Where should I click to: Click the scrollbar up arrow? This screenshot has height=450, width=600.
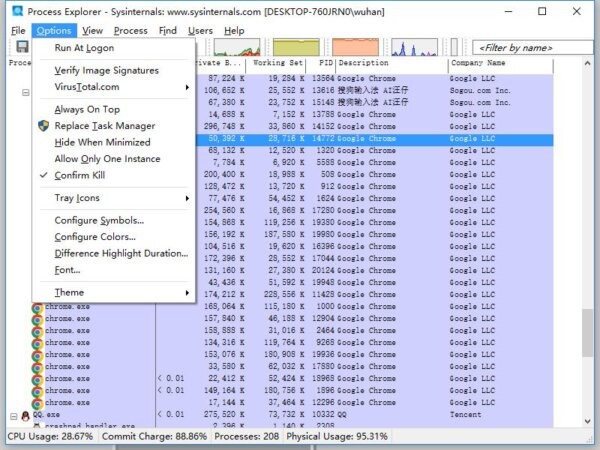(587, 63)
